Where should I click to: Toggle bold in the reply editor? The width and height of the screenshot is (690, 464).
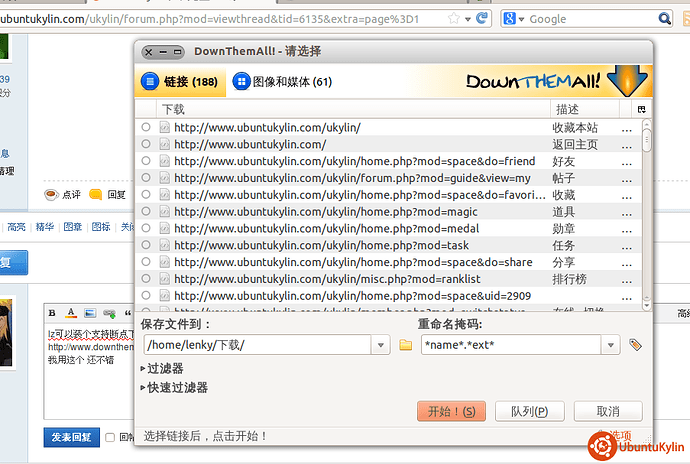(52, 313)
